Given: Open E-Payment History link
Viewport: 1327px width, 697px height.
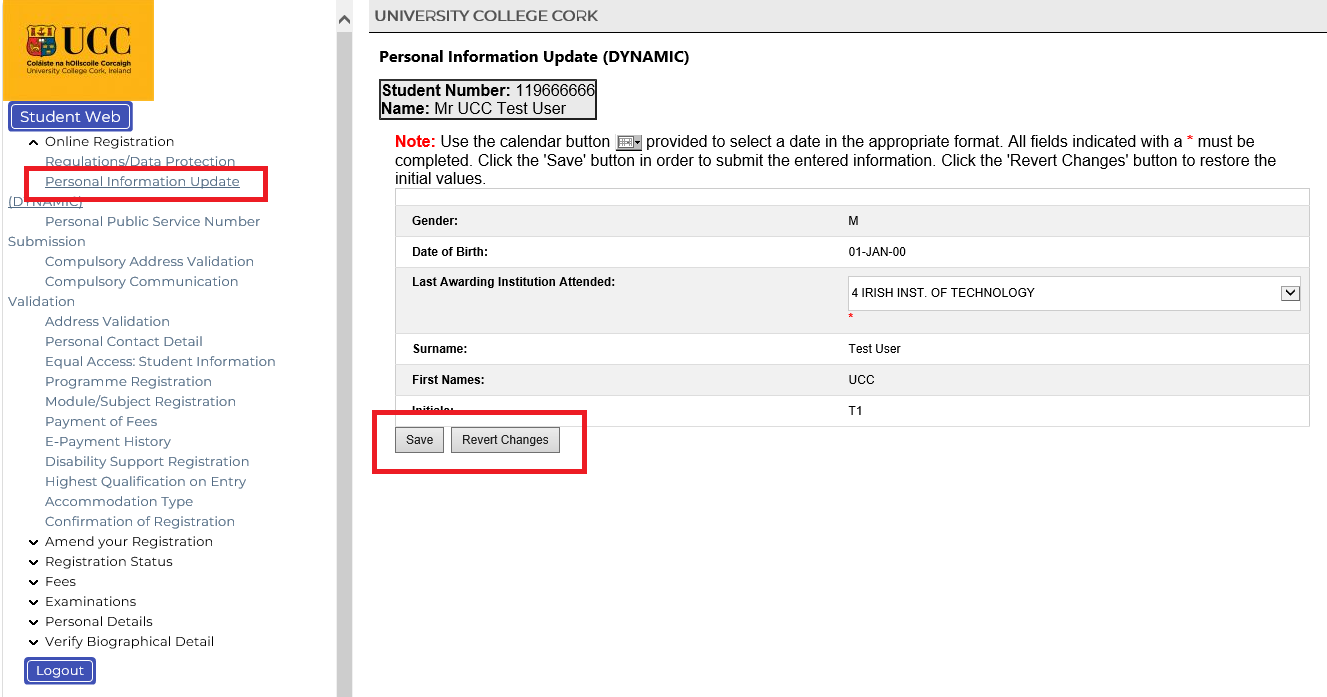Looking at the screenshot, I should [108, 442].
